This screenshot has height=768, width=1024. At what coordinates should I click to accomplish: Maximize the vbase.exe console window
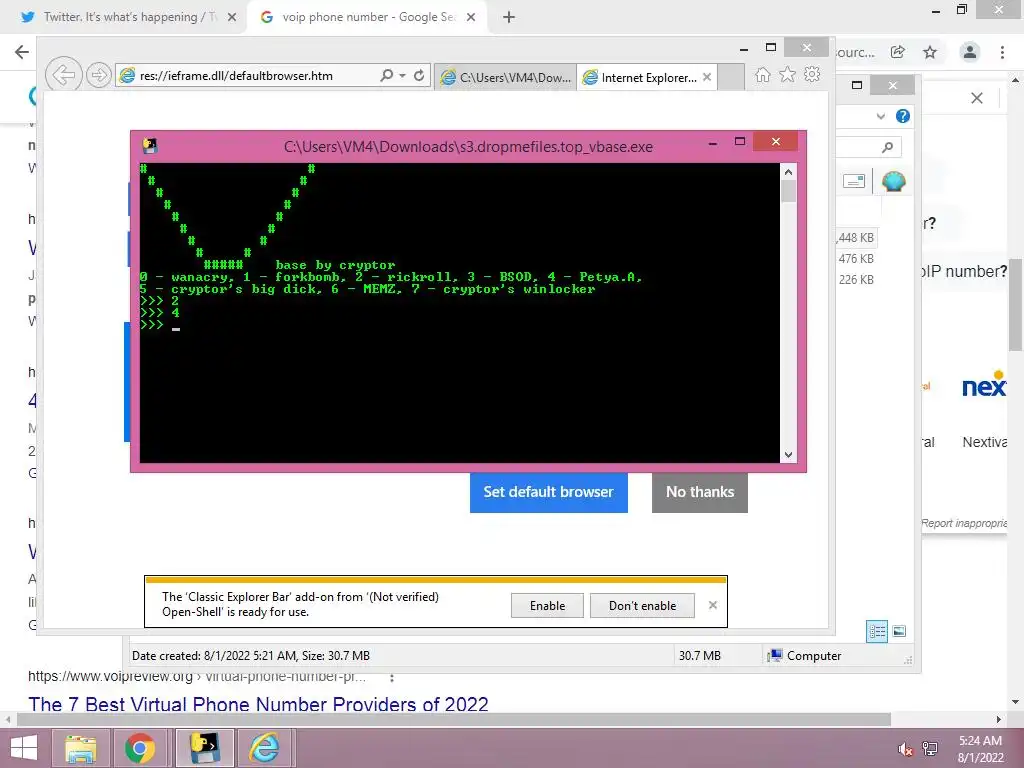[x=740, y=142]
